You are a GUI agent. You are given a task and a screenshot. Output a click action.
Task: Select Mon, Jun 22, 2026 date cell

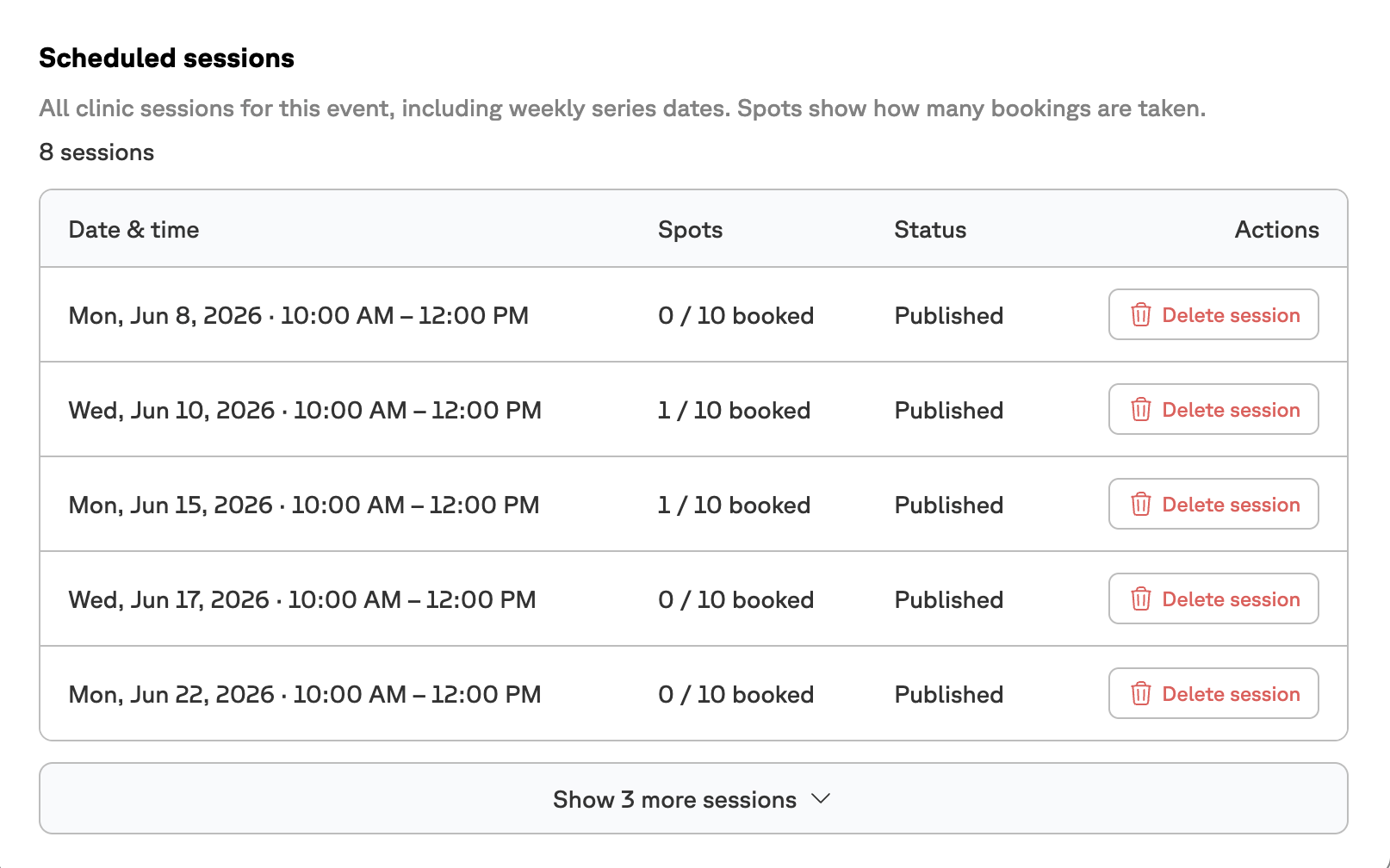[x=305, y=694]
